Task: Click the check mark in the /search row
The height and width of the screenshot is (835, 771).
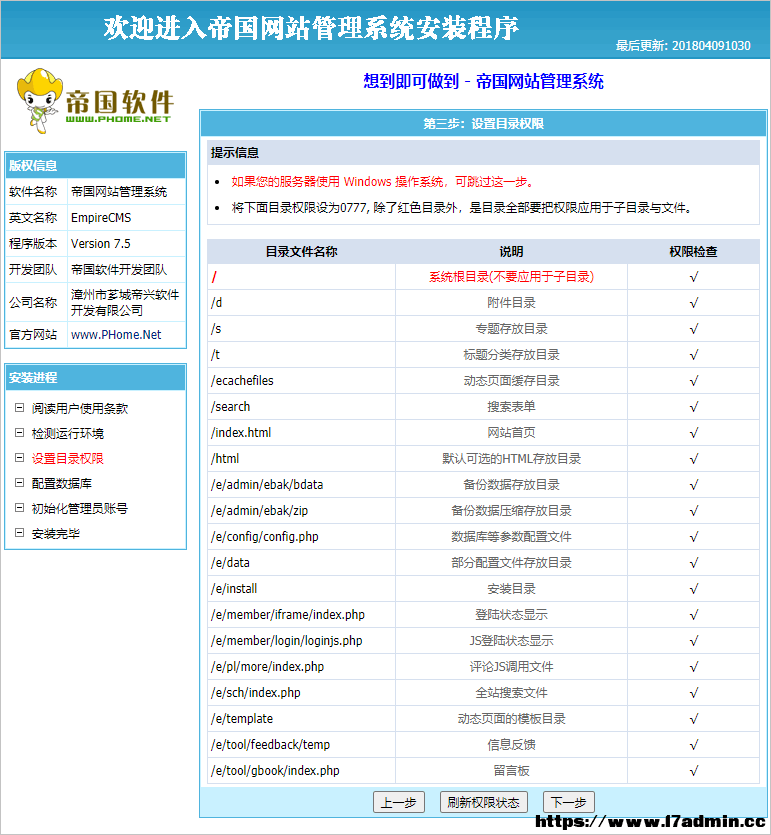Action: pyautogui.click(x=693, y=407)
